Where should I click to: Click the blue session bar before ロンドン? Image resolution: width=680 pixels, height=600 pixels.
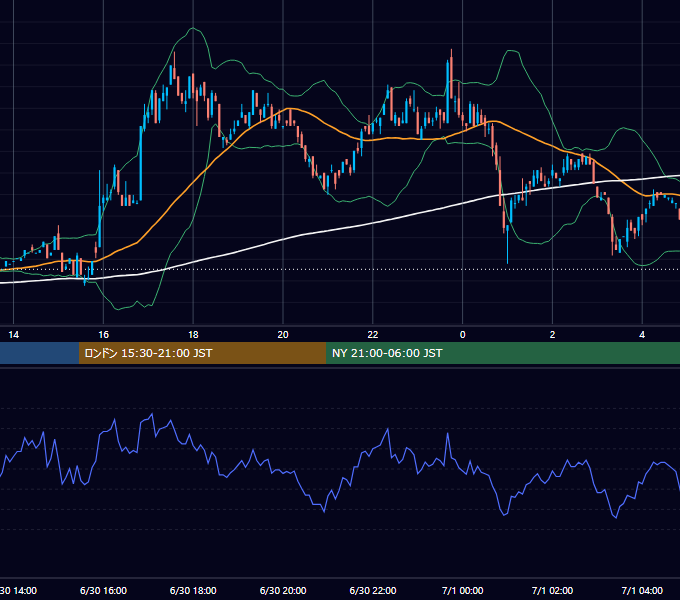tap(39, 353)
